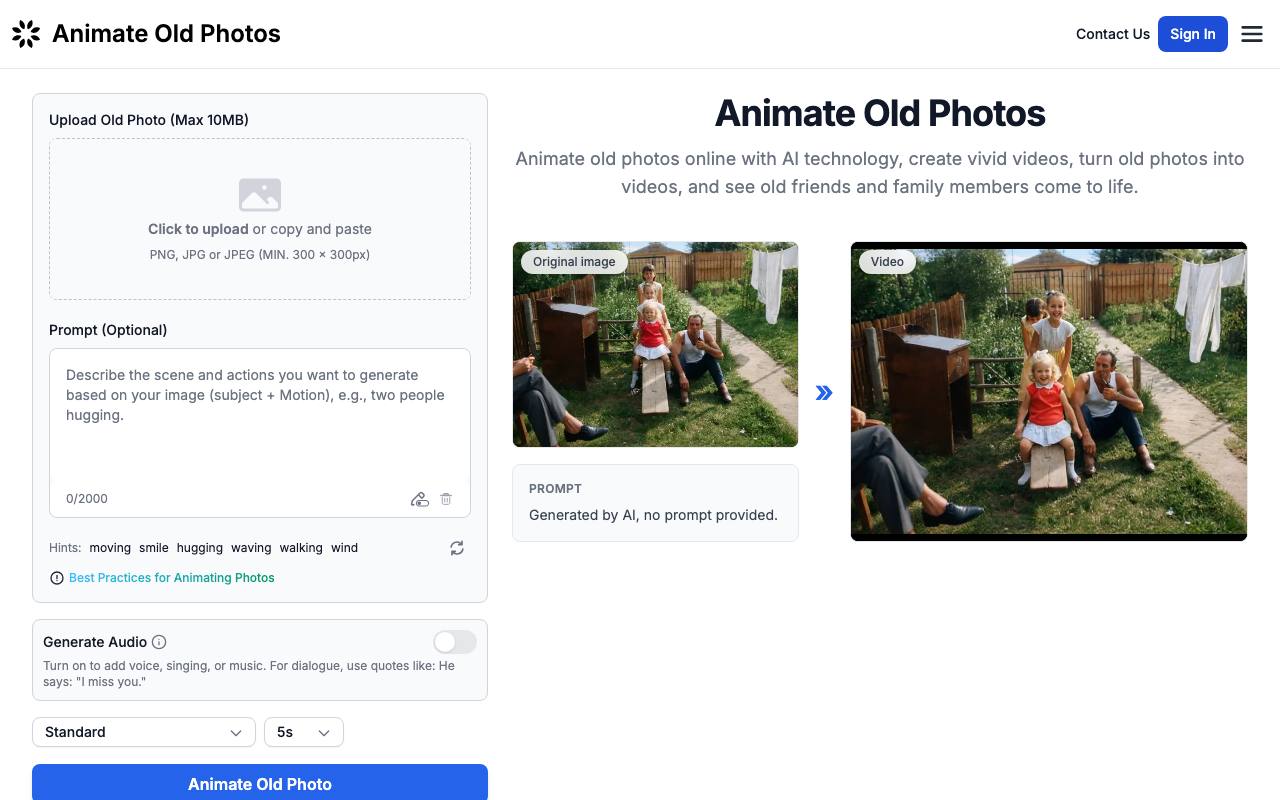The width and height of the screenshot is (1280, 800).
Task: Clear prompt with the trash icon
Action: (446, 499)
